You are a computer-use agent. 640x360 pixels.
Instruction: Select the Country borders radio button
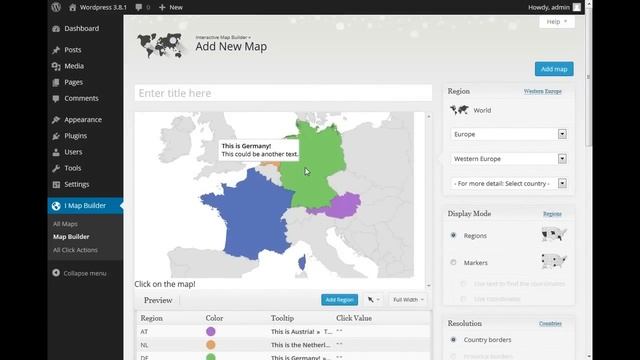point(453,340)
